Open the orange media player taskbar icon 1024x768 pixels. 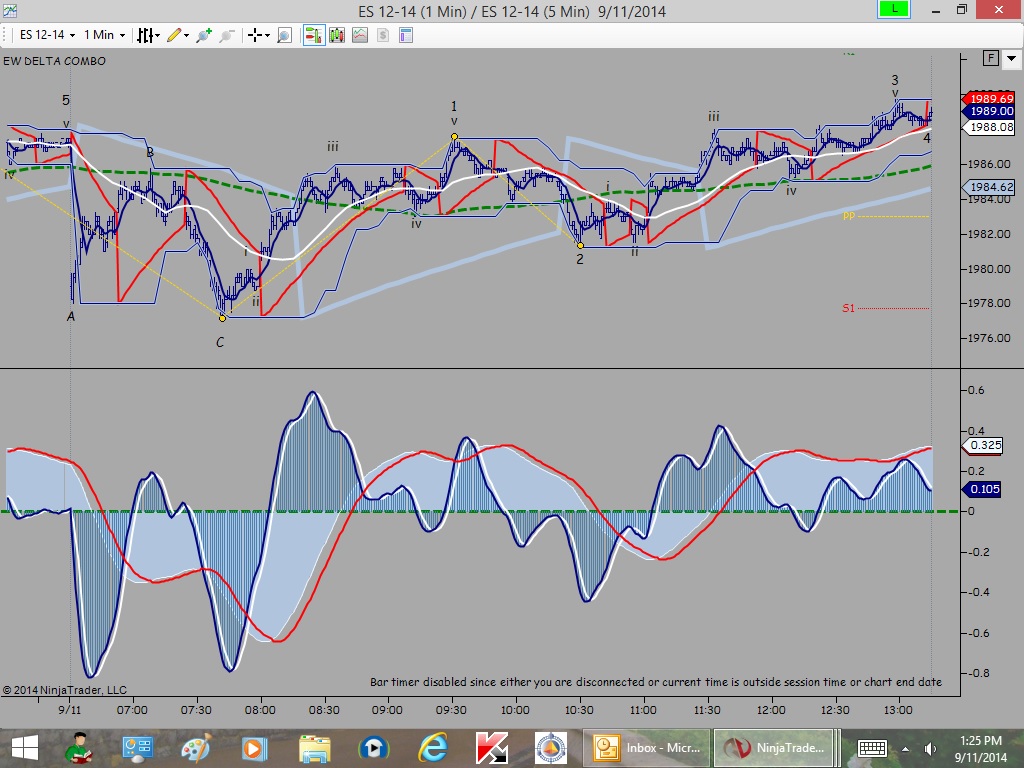pos(253,748)
